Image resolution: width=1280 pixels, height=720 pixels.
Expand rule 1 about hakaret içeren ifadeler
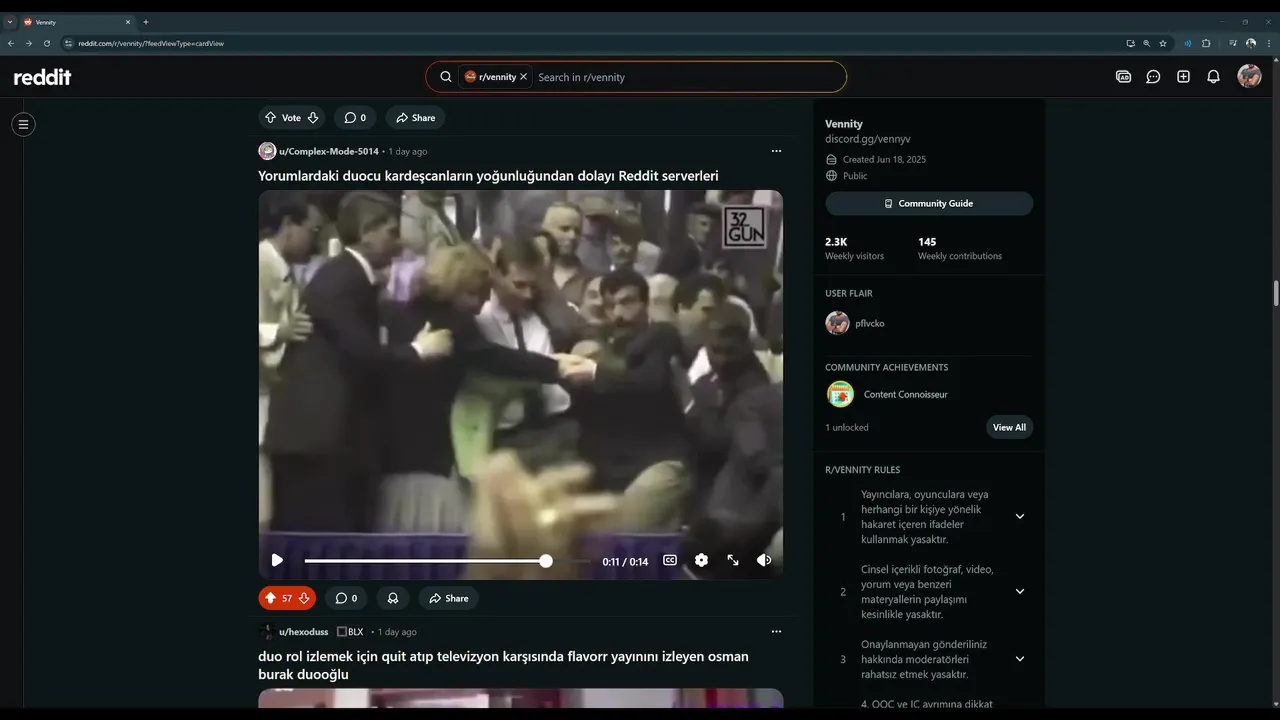click(1020, 516)
